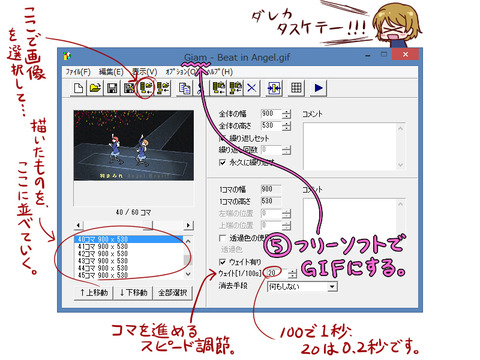Click the Cut scissors toolbar icon
The image size is (480, 360).
tap(200, 88)
